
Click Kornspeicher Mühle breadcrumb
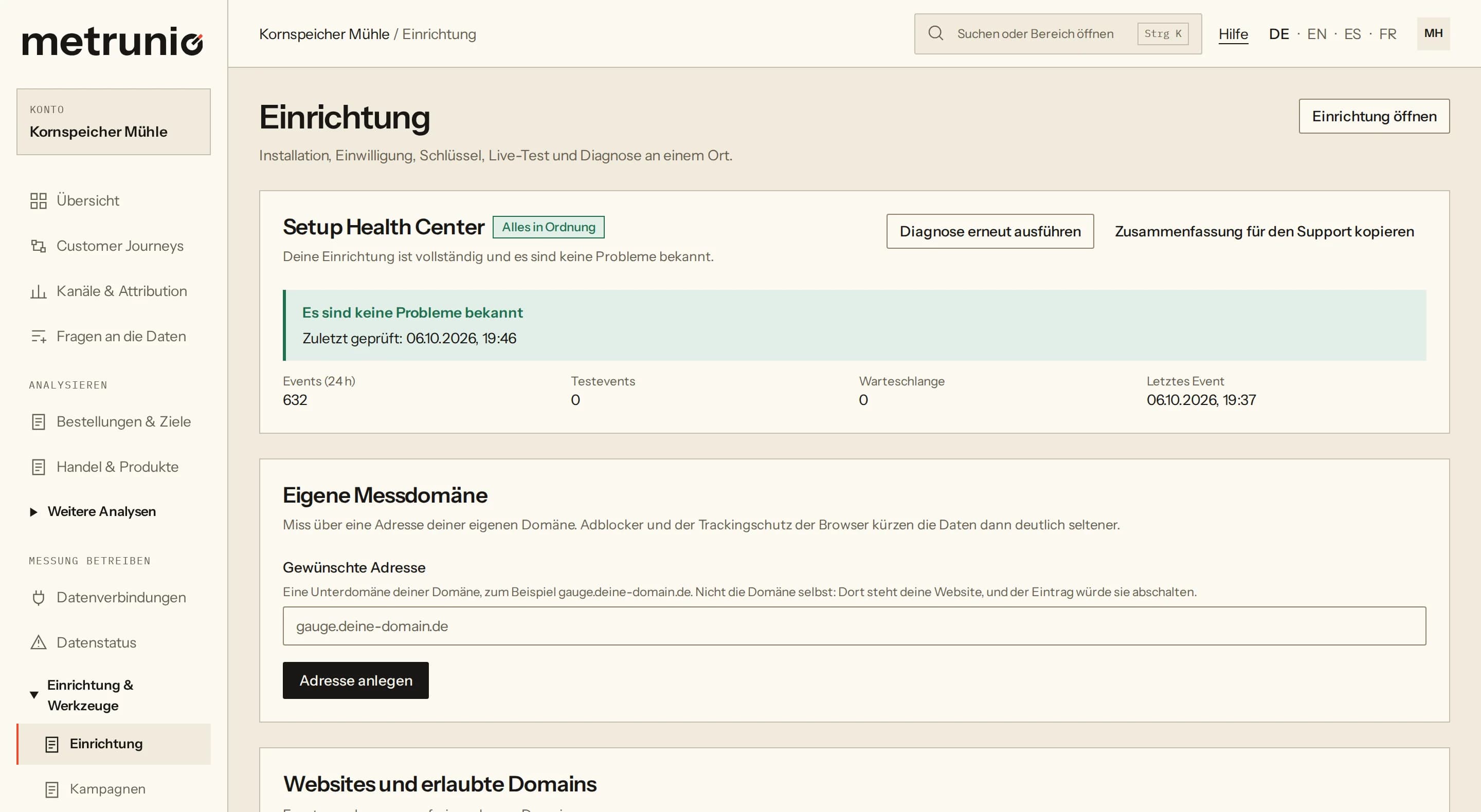click(324, 34)
